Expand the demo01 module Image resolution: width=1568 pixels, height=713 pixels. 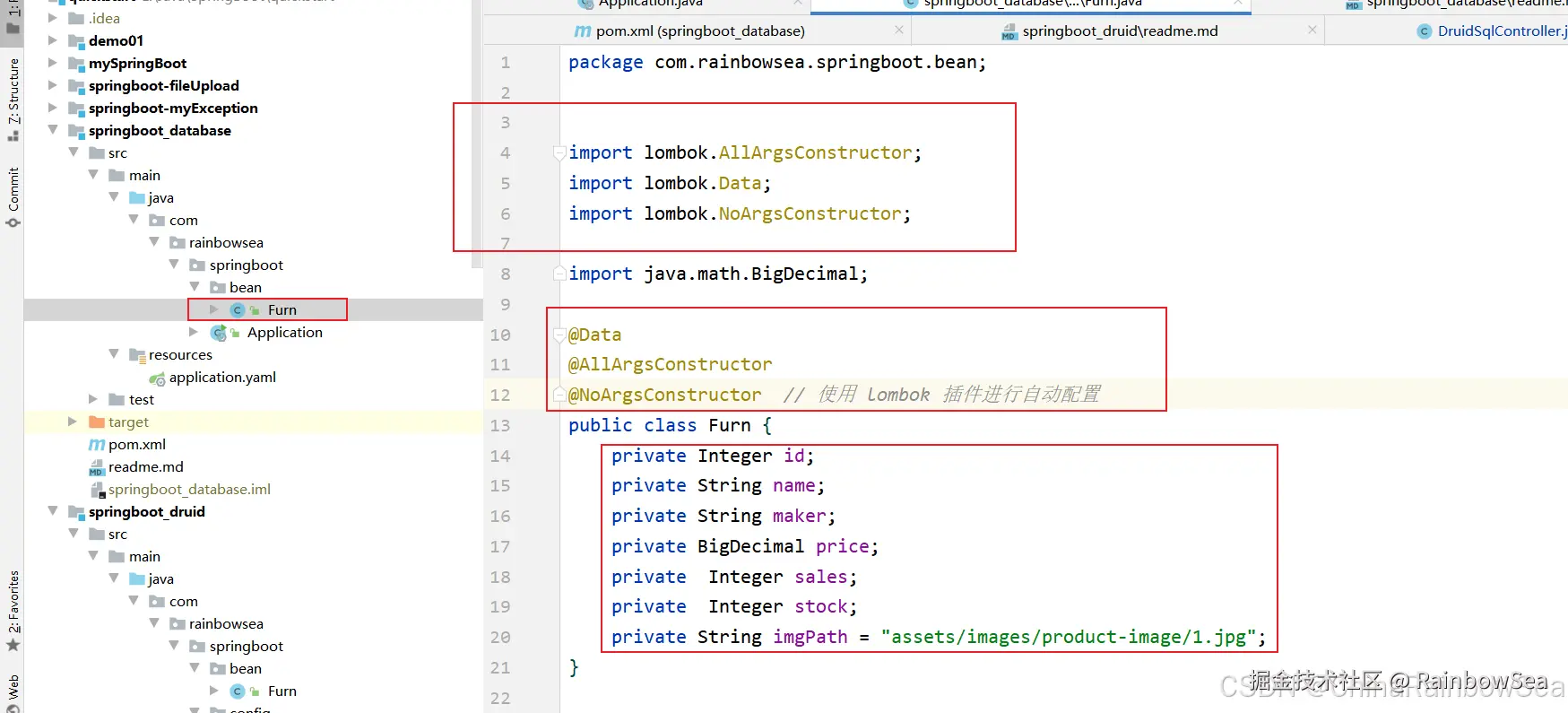pyautogui.click(x=52, y=40)
